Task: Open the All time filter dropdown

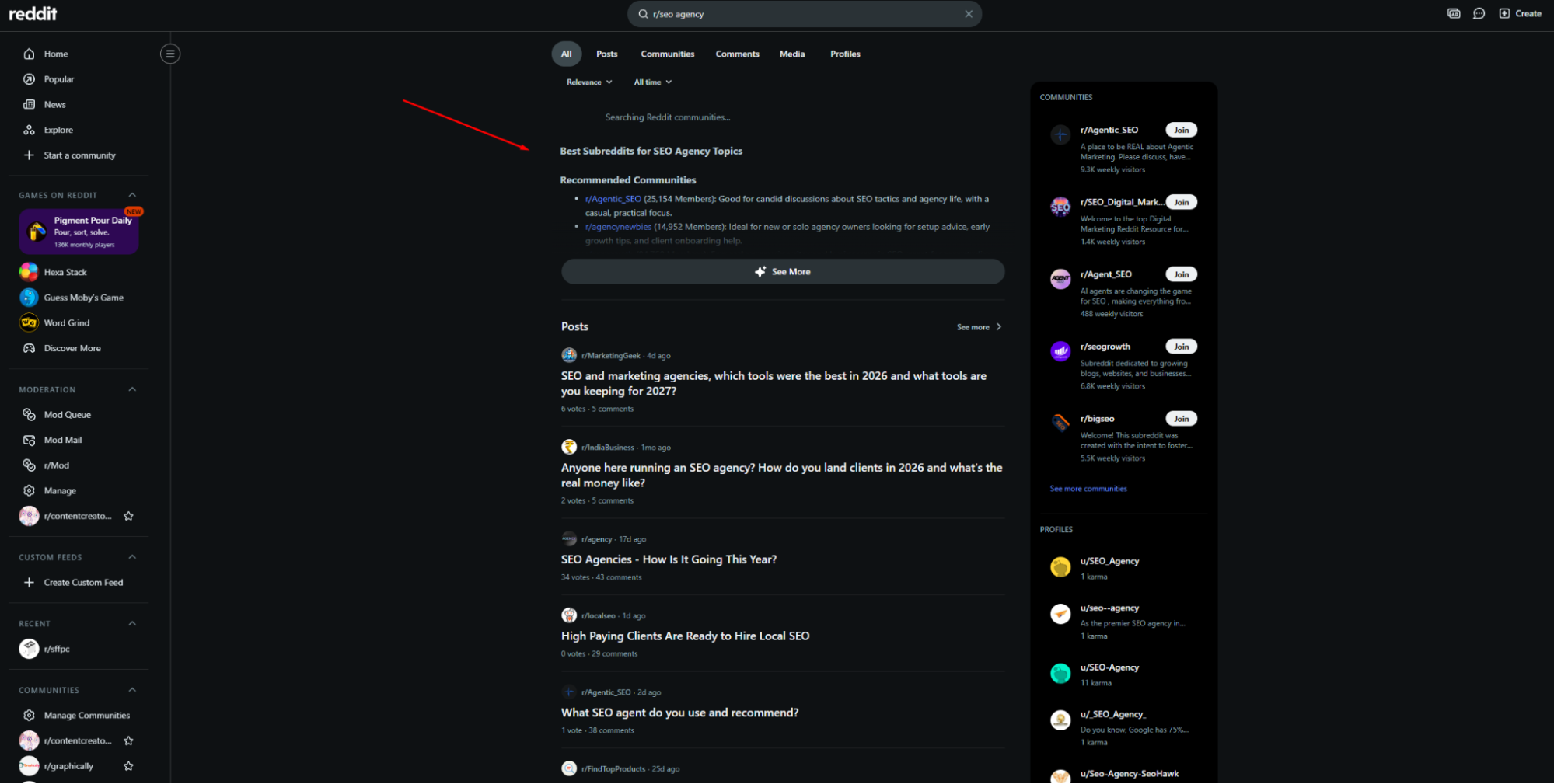Action: pyautogui.click(x=652, y=82)
